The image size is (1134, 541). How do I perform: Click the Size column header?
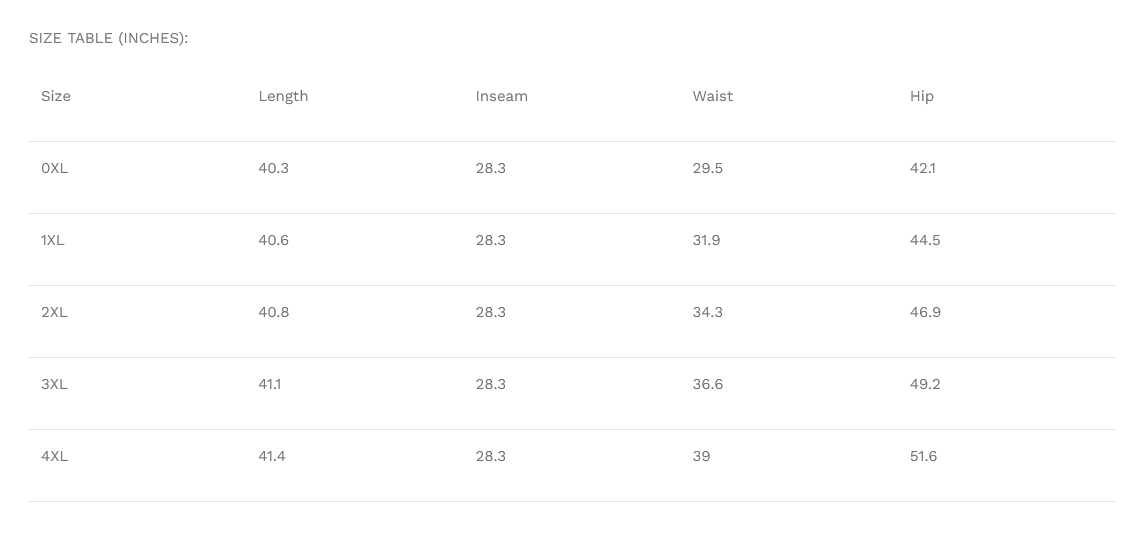click(56, 96)
